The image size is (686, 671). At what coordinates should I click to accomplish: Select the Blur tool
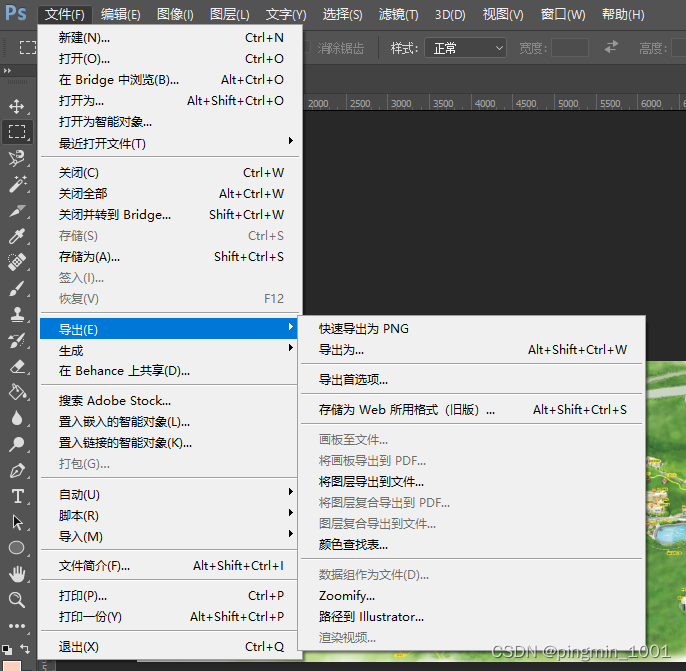click(17, 418)
